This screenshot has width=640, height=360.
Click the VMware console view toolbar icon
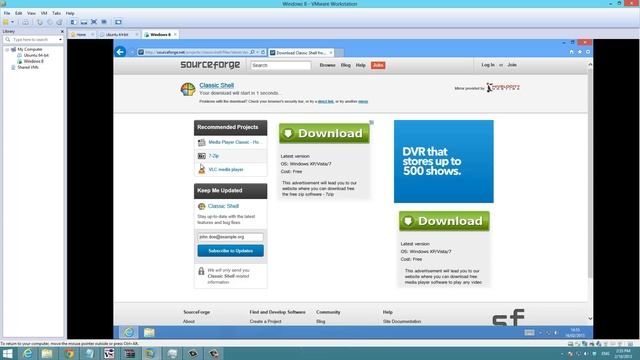coord(118,22)
